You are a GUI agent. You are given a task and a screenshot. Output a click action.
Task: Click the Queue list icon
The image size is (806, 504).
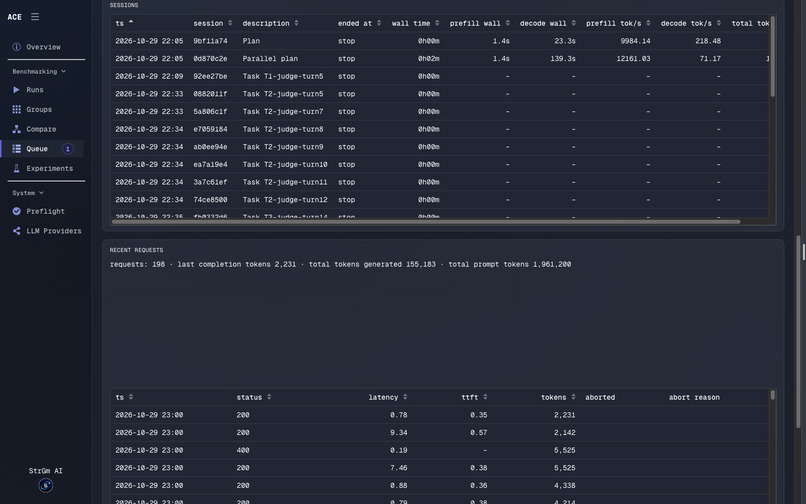point(16,149)
